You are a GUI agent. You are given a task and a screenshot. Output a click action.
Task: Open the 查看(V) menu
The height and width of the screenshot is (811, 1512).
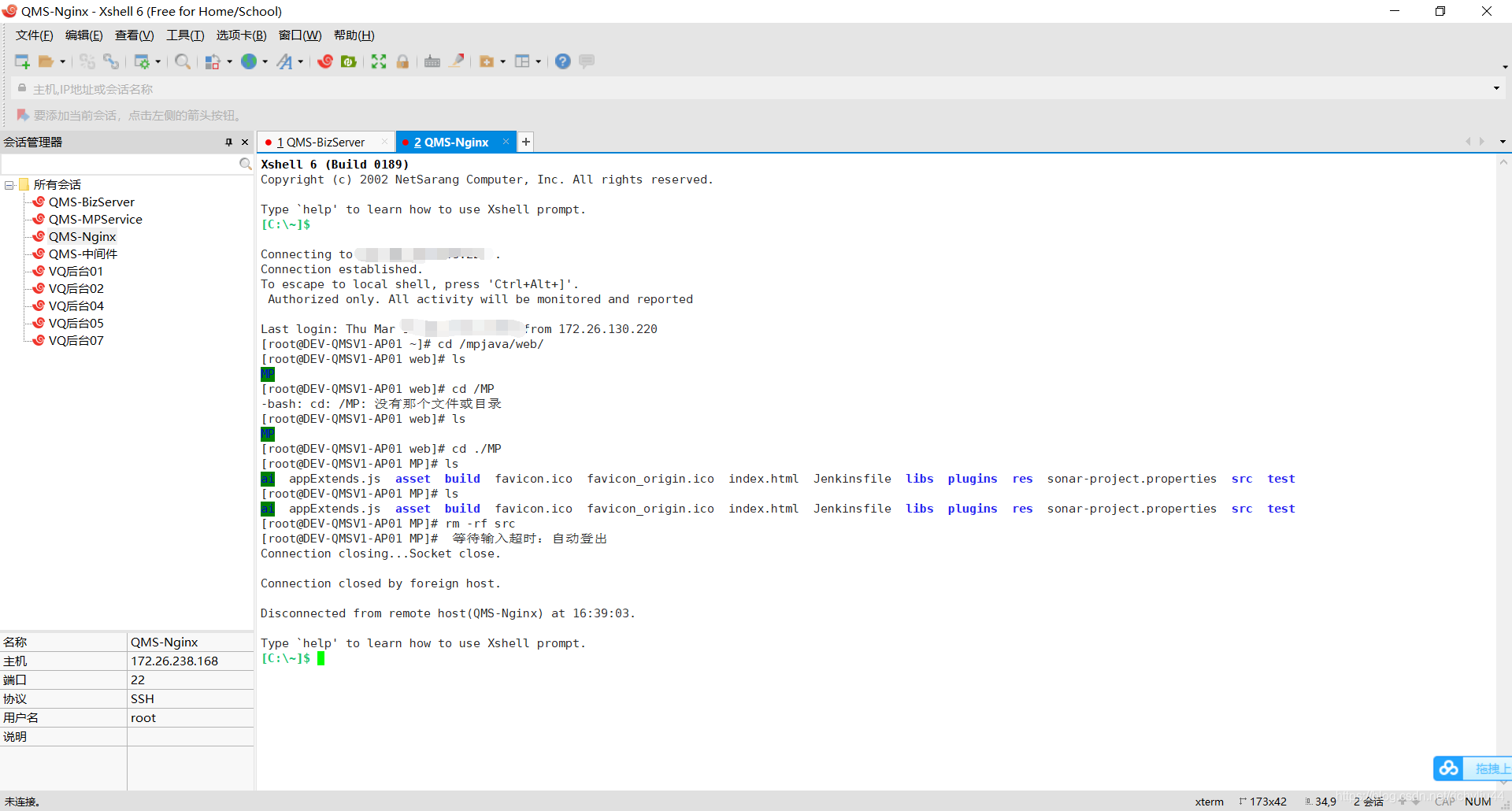(135, 35)
